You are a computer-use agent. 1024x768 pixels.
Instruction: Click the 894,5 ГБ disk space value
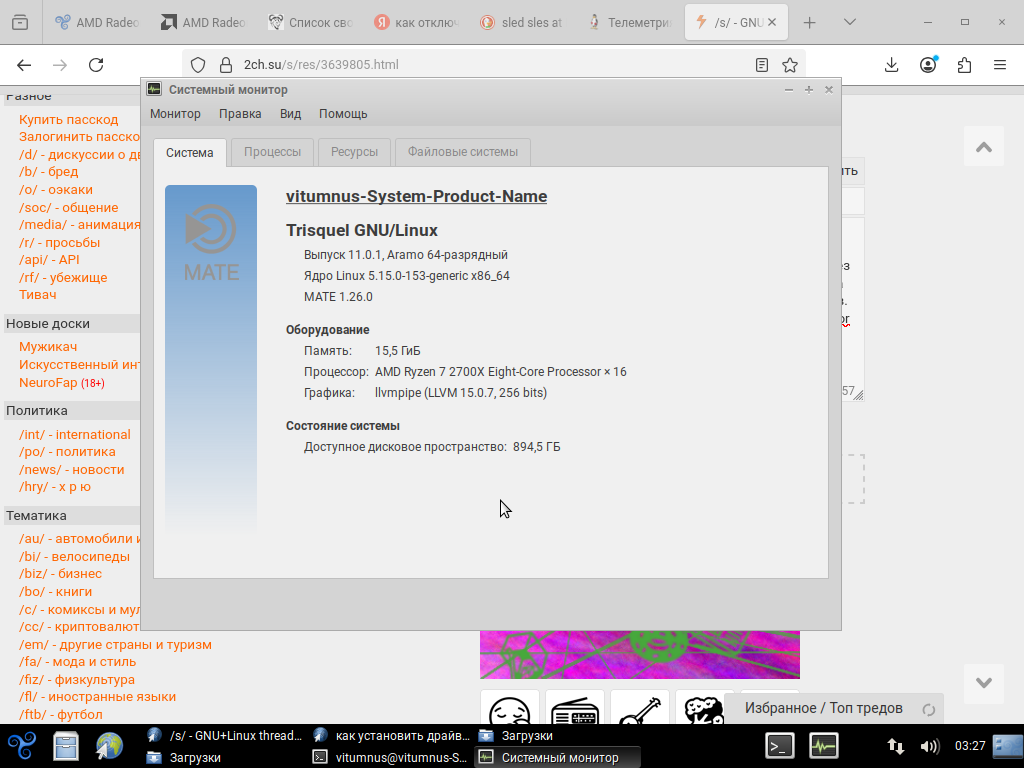pyautogui.click(x=537, y=447)
